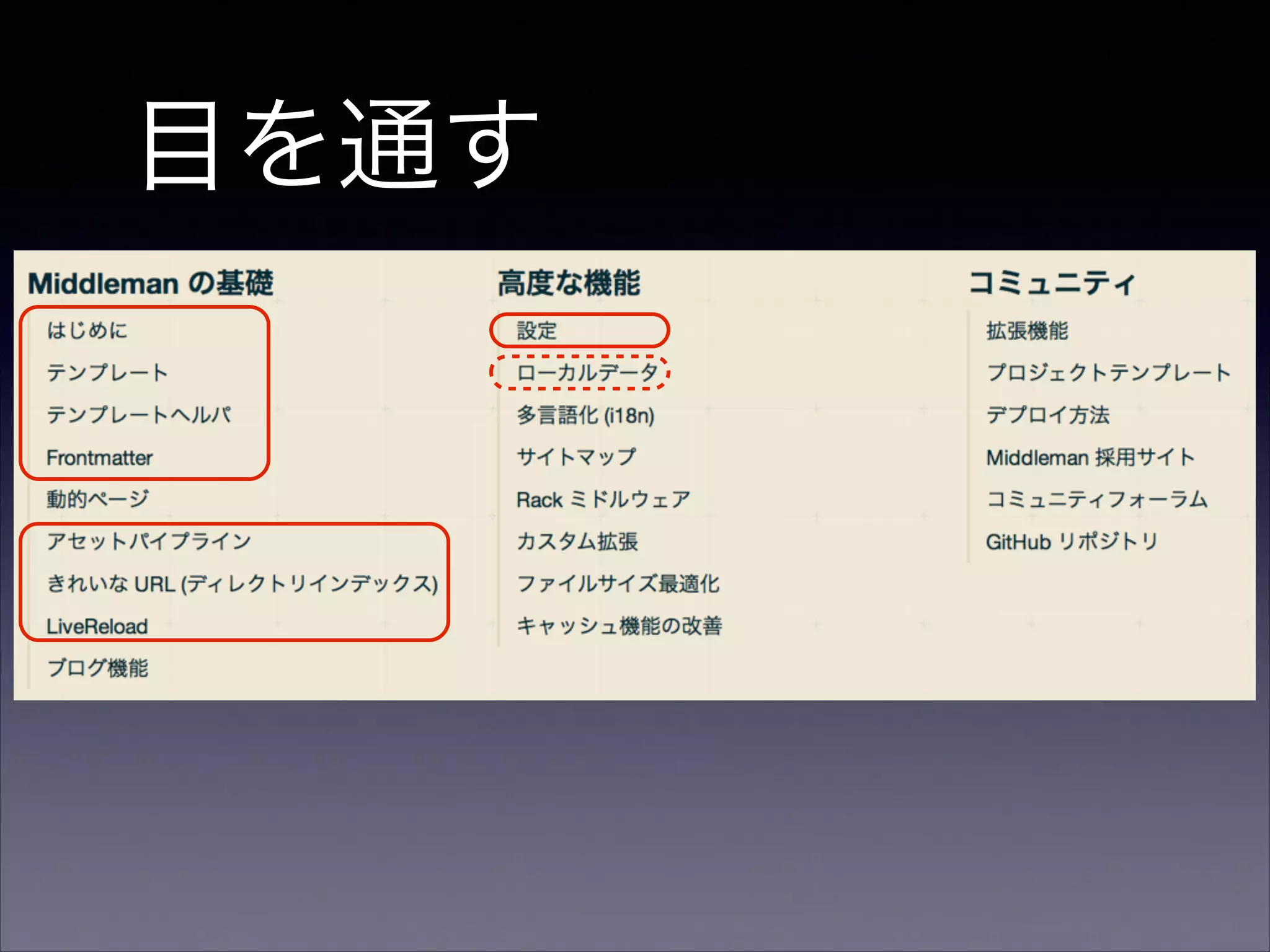Image resolution: width=1270 pixels, height=952 pixels.
Task: Open the はじめに link
Action: pyautogui.click(x=87, y=330)
